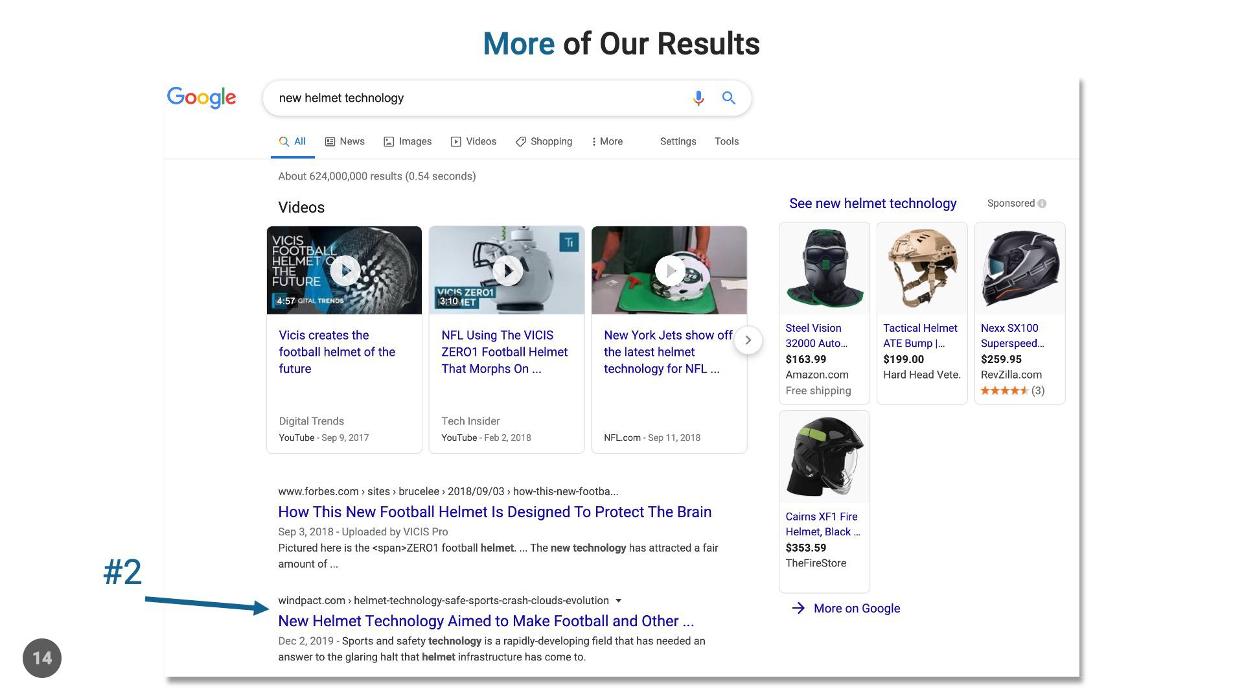The height and width of the screenshot is (700, 1244).
Task: Open the Settings menu
Action: pos(678,142)
